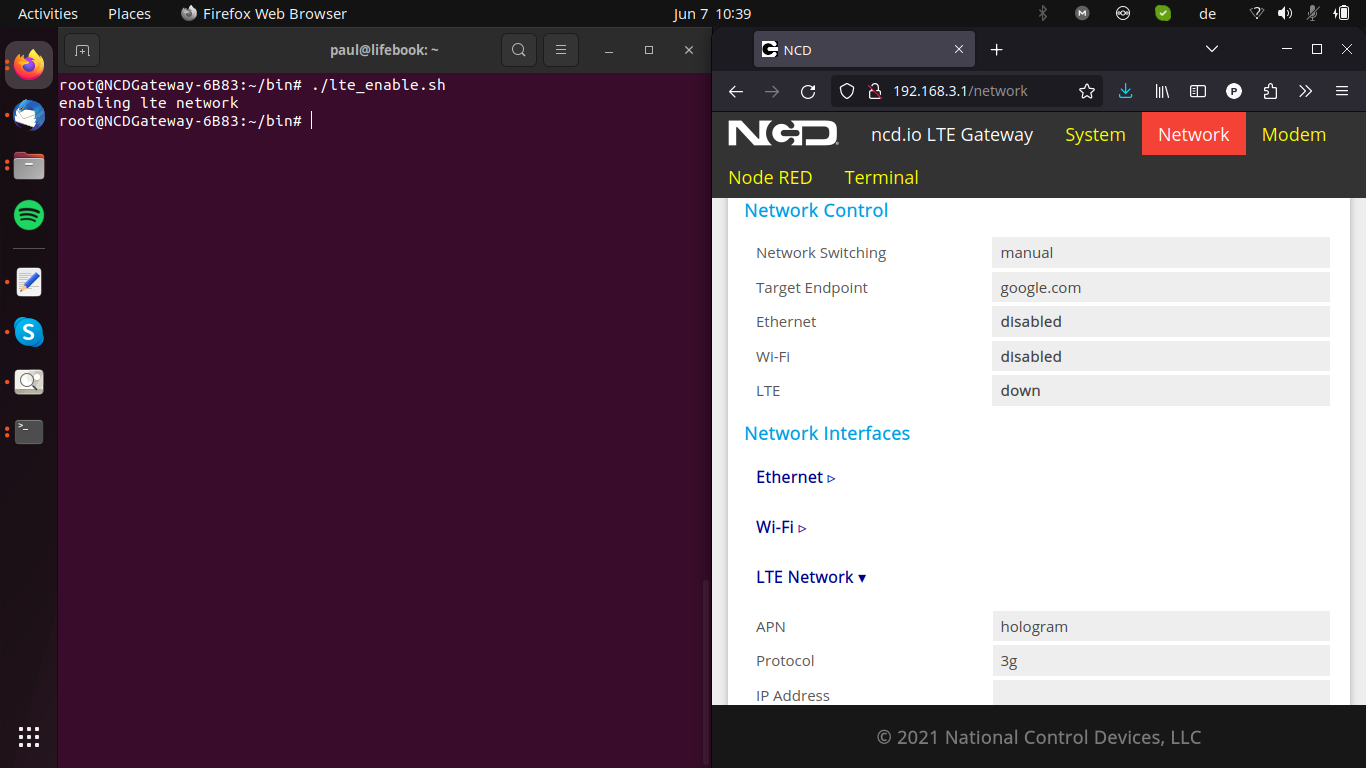This screenshot has width=1366, height=768.
Task: Search in the terminal window
Action: [518, 50]
